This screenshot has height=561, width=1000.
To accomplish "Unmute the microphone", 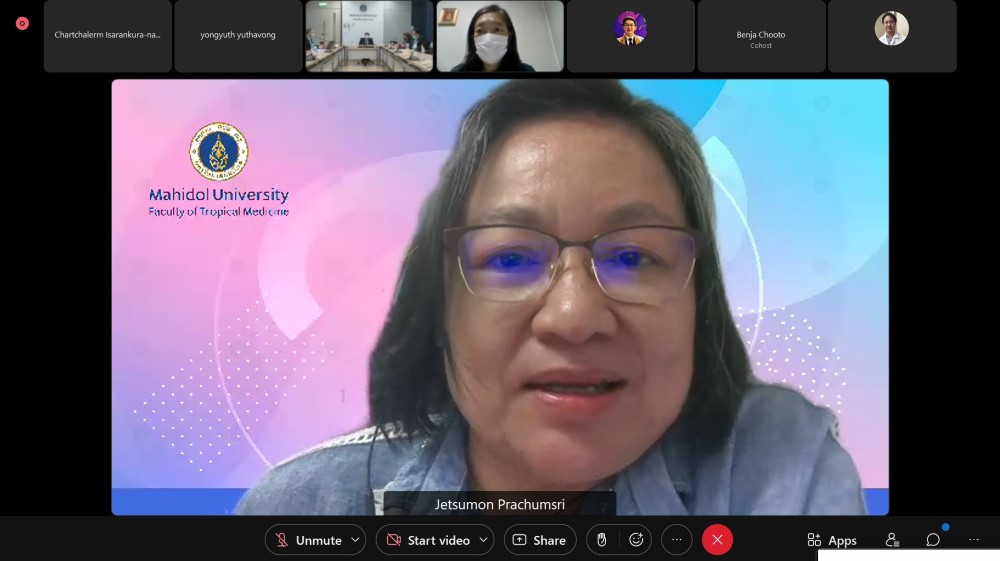I will point(308,540).
